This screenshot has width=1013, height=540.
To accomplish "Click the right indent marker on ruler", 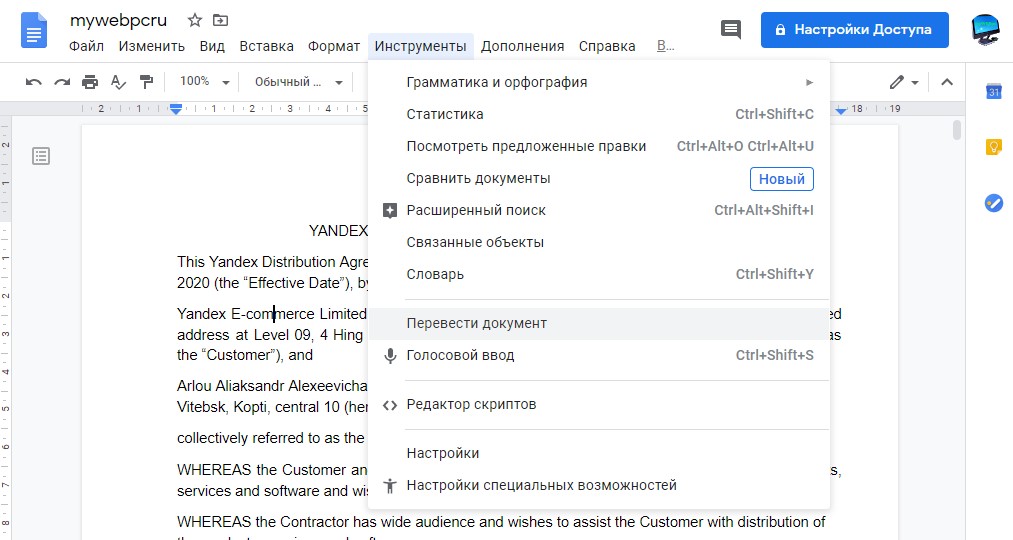I will click(x=841, y=111).
